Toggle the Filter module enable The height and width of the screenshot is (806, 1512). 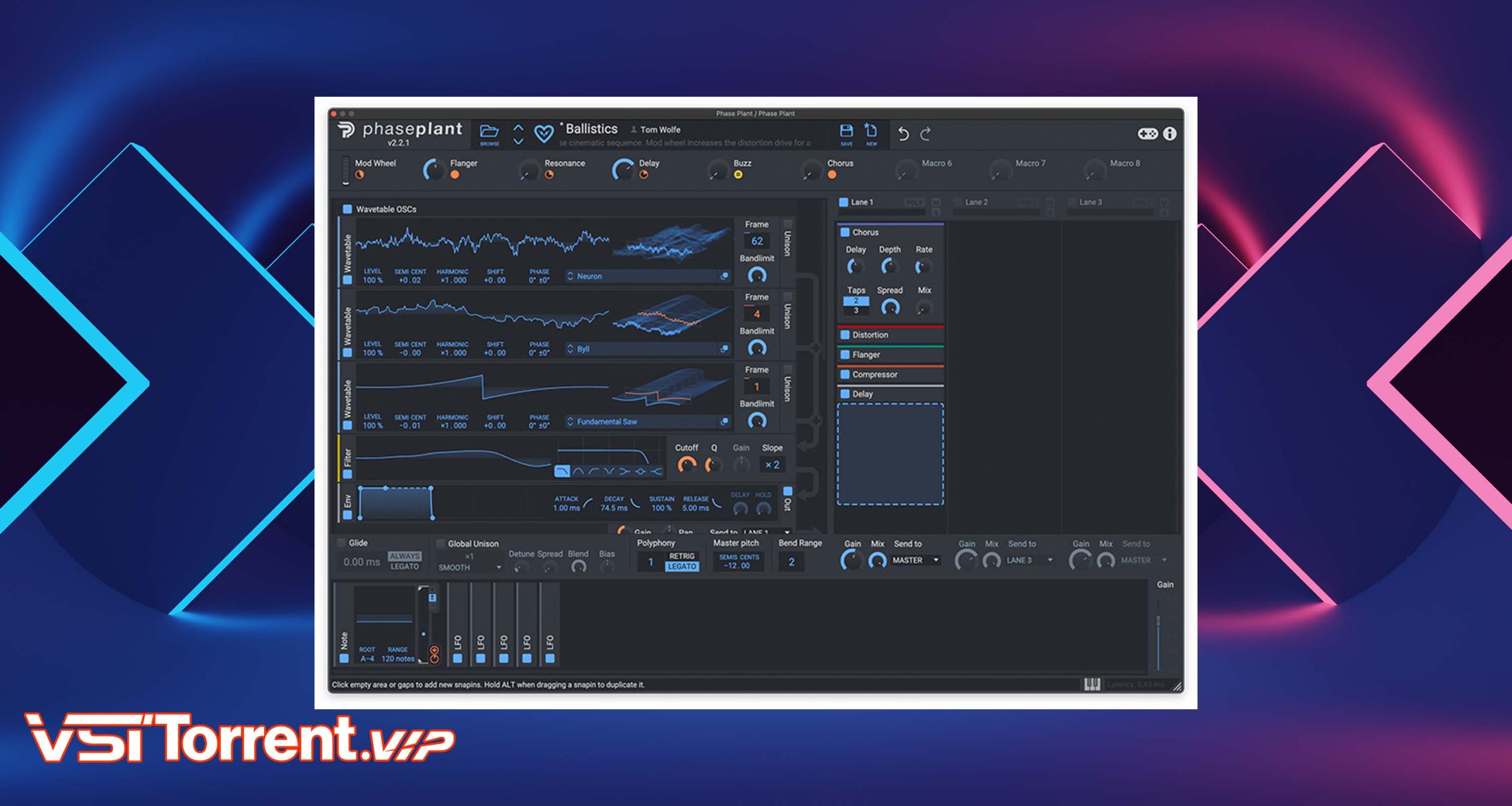[x=347, y=474]
